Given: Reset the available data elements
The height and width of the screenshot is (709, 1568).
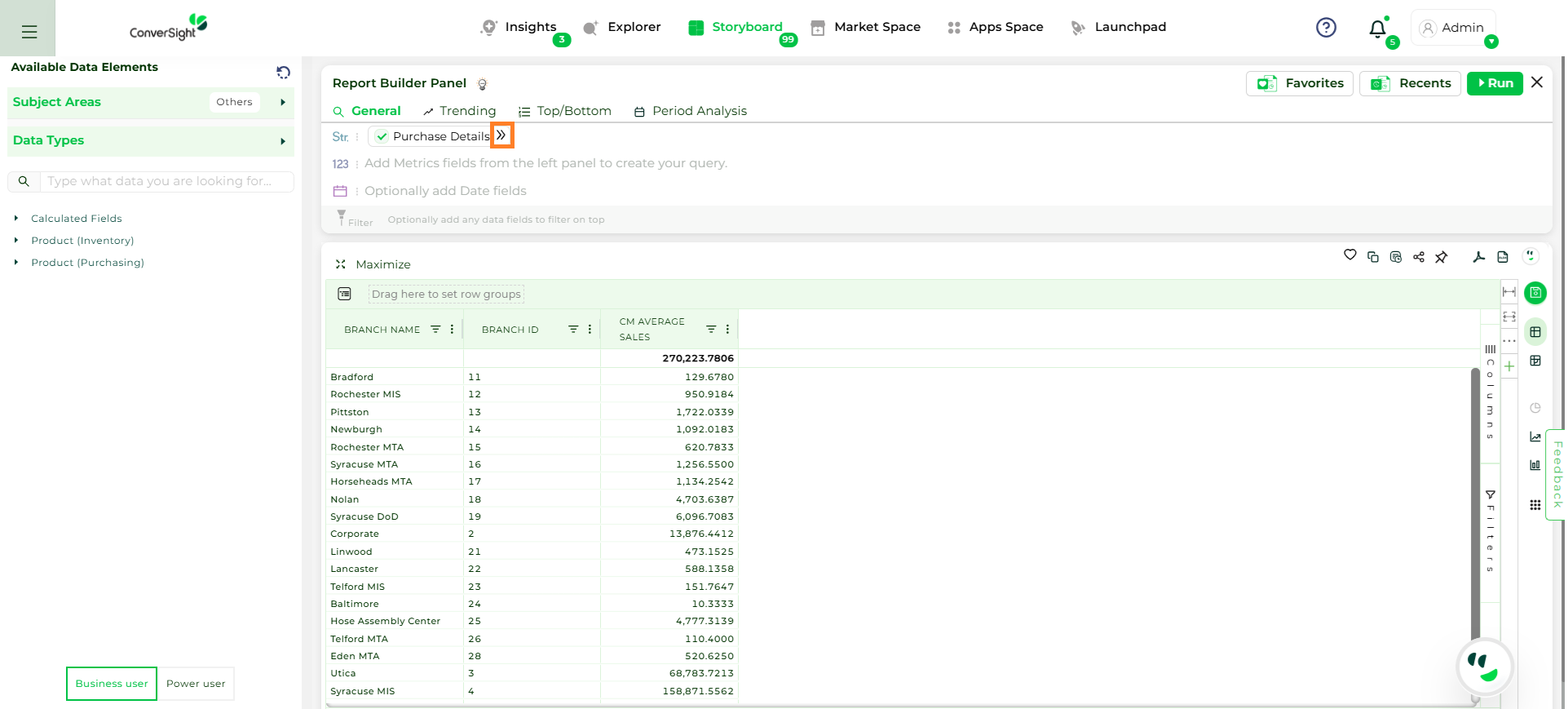Looking at the screenshot, I should click(x=283, y=73).
